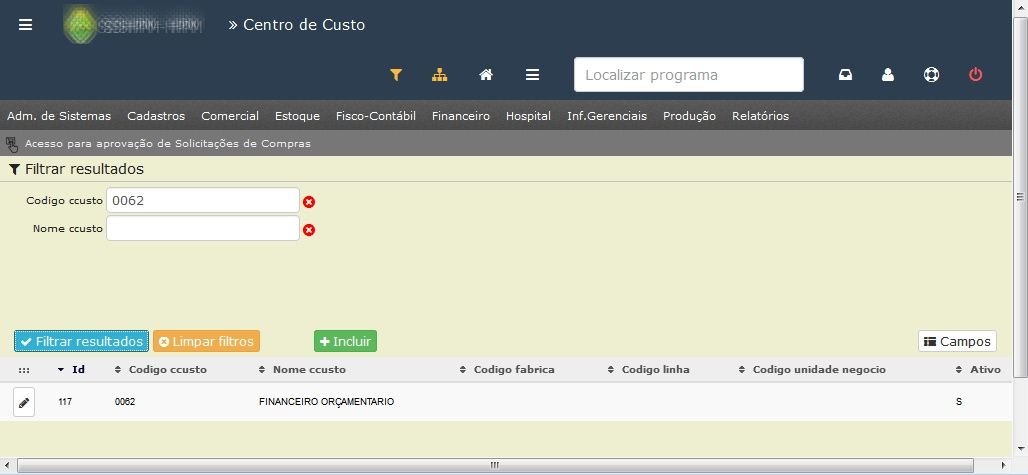
Task: Open the Estoque menu
Action: 297,116
